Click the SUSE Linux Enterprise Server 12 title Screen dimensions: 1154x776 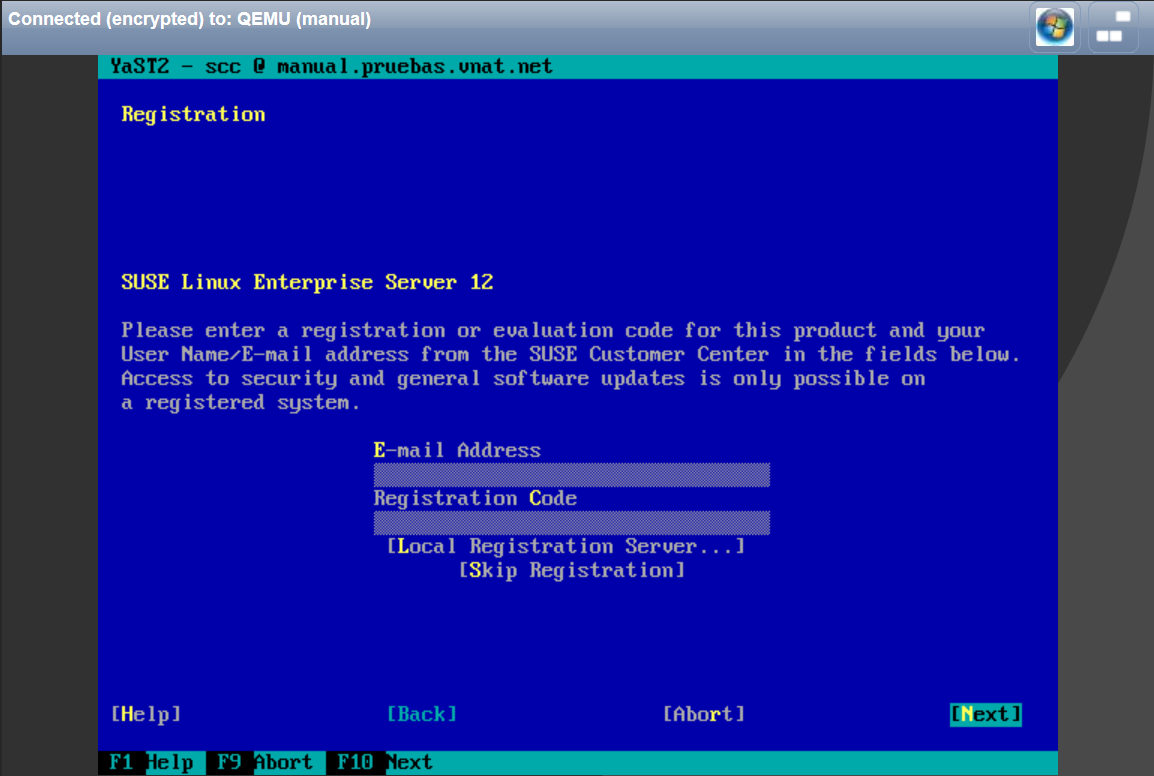click(307, 283)
